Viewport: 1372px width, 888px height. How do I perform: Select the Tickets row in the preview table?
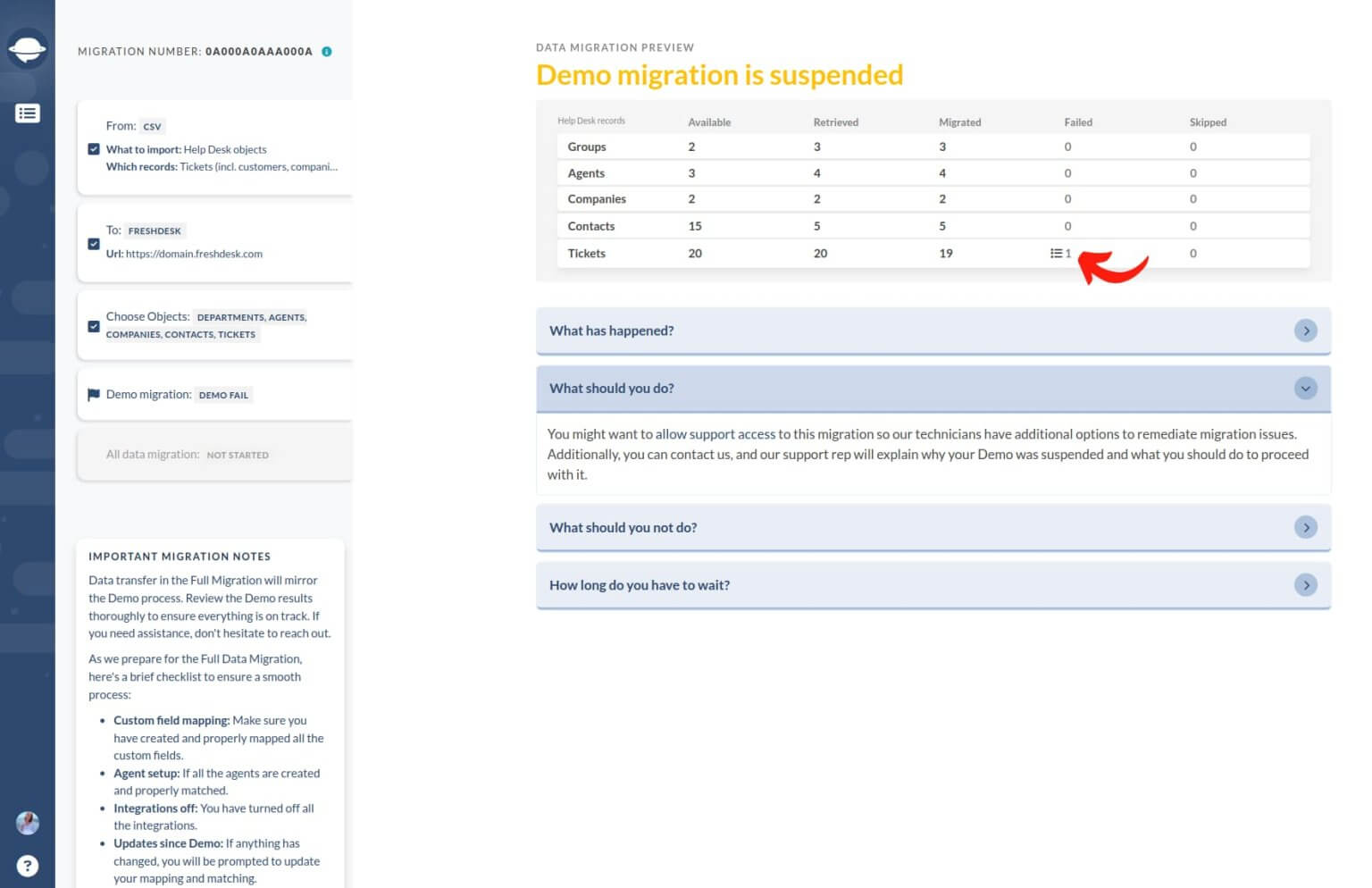(x=587, y=253)
